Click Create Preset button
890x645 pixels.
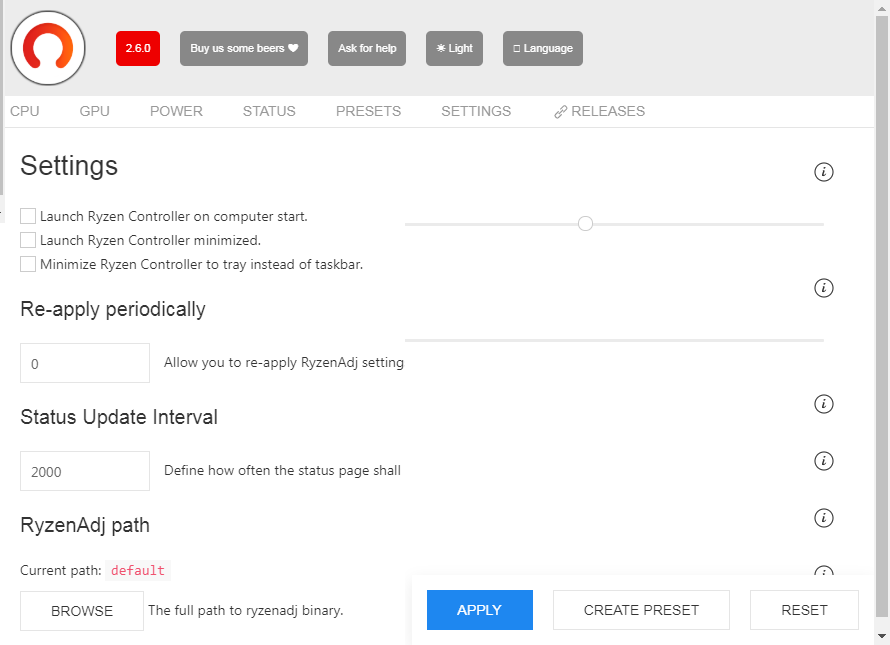click(641, 610)
